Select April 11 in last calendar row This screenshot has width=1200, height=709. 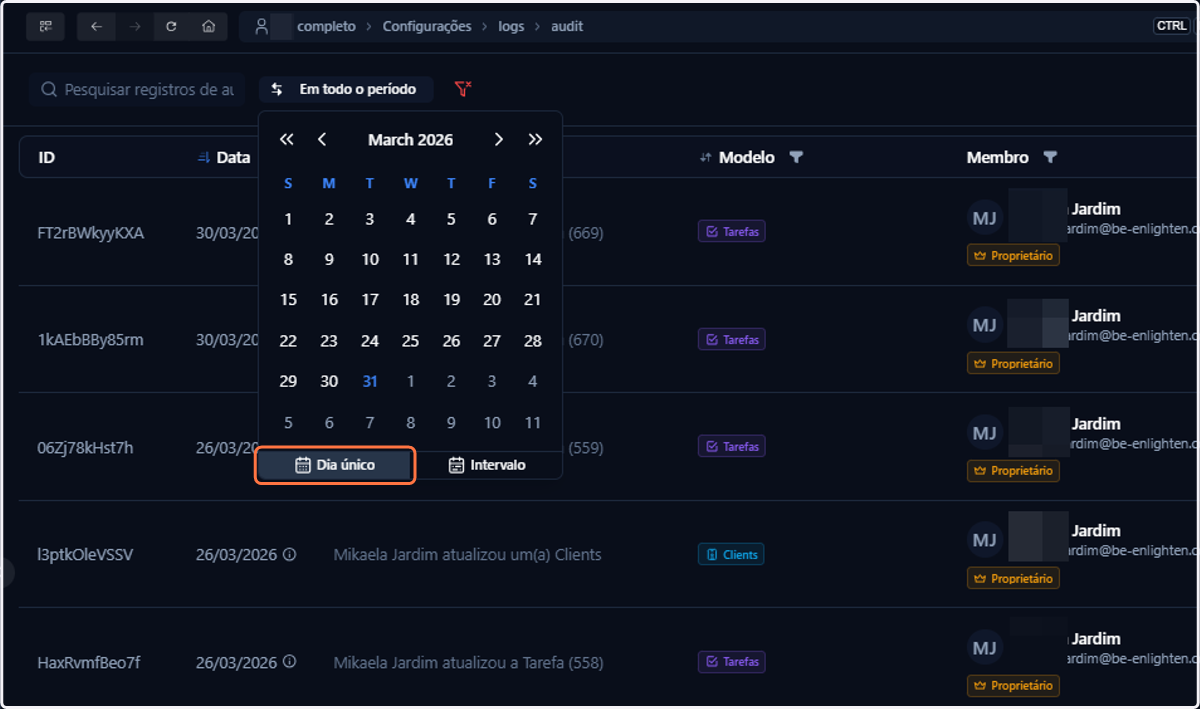[x=533, y=423]
